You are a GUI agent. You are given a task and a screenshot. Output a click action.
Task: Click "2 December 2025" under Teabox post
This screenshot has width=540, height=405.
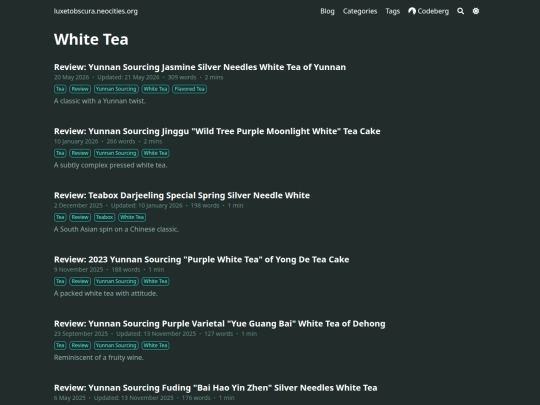78,206
